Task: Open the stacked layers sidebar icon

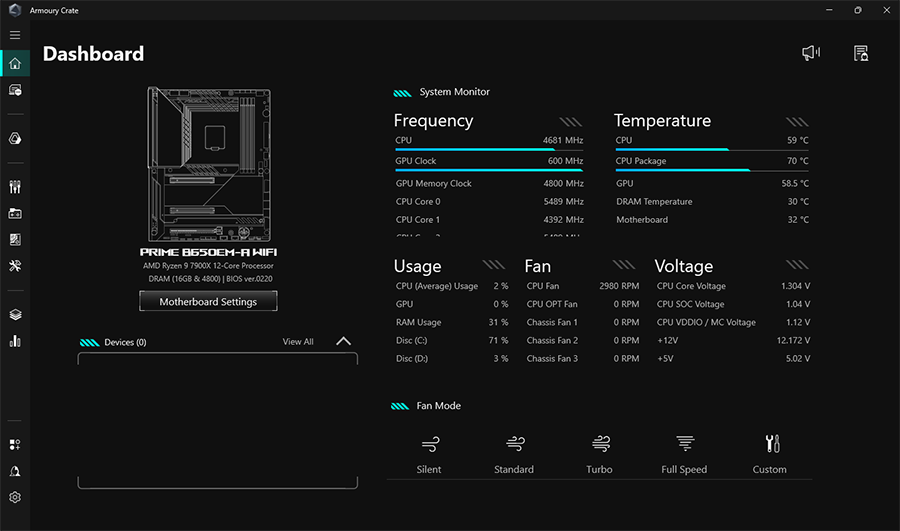Action: pyautogui.click(x=15, y=315)
